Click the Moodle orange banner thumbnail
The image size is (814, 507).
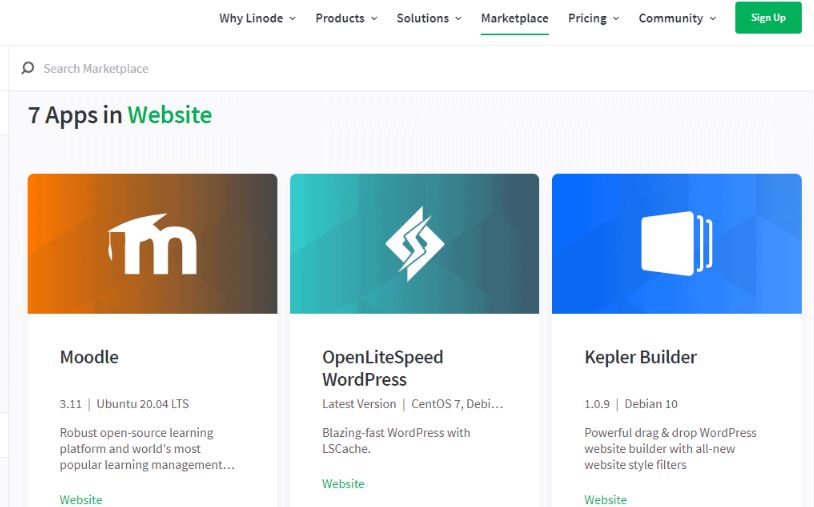pos(152,243)
